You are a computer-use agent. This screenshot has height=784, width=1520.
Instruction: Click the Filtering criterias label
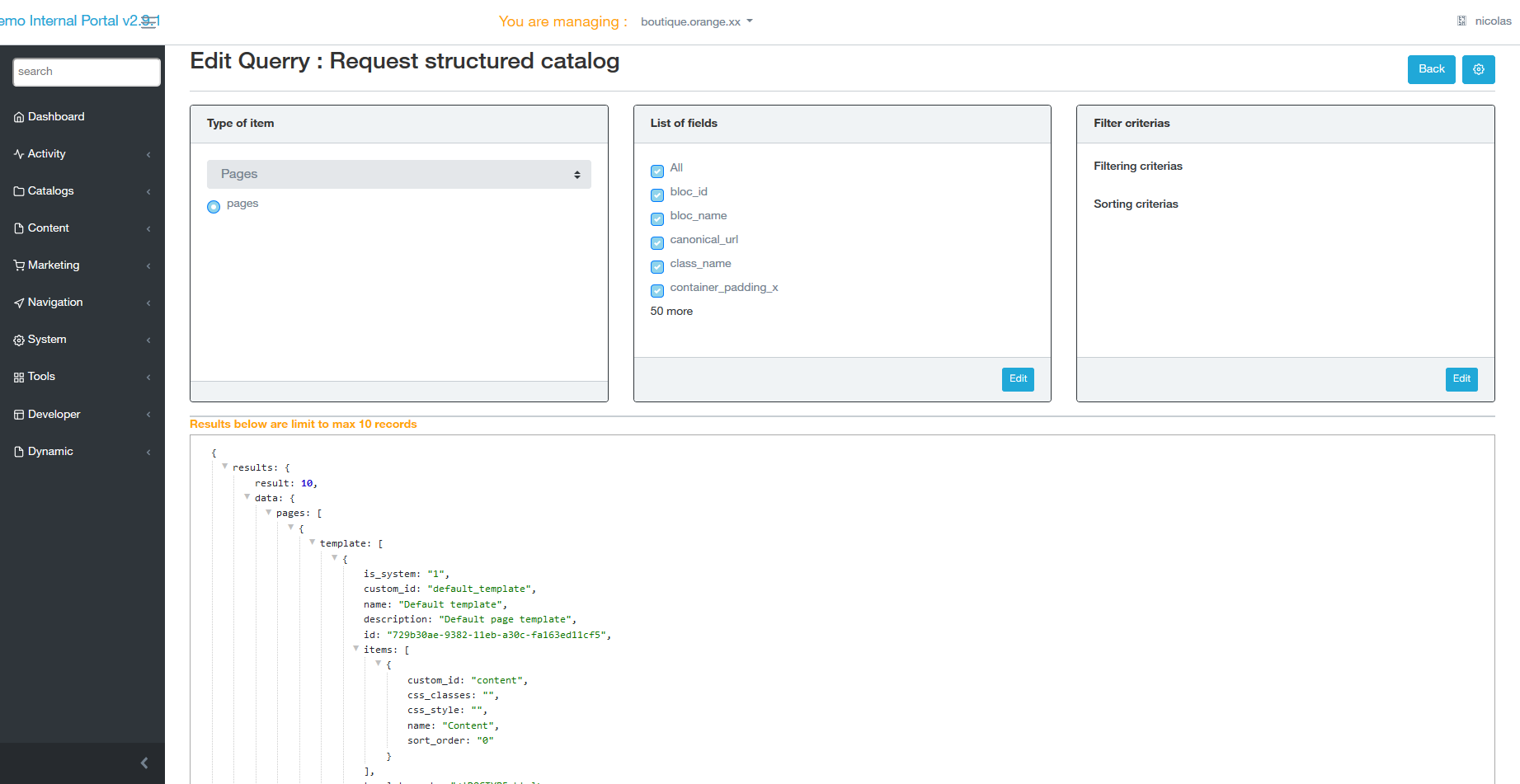[1138, 167]
